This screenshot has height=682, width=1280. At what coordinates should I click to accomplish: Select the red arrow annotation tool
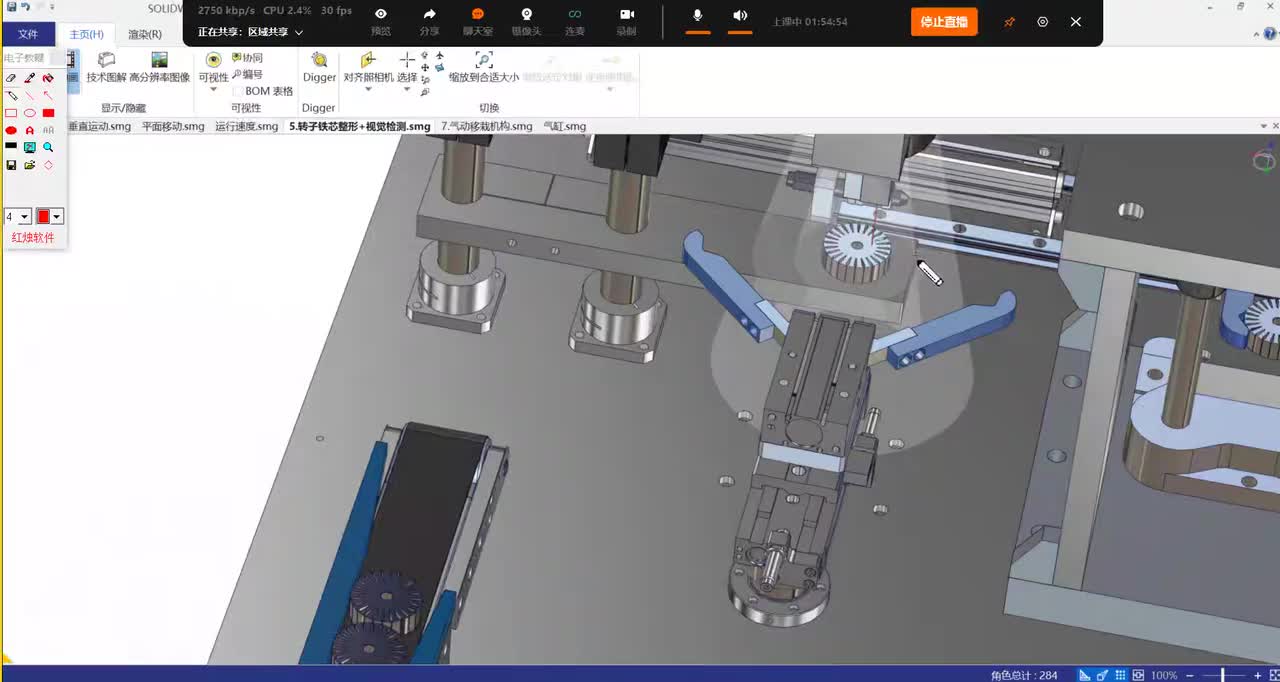[48, 95]
